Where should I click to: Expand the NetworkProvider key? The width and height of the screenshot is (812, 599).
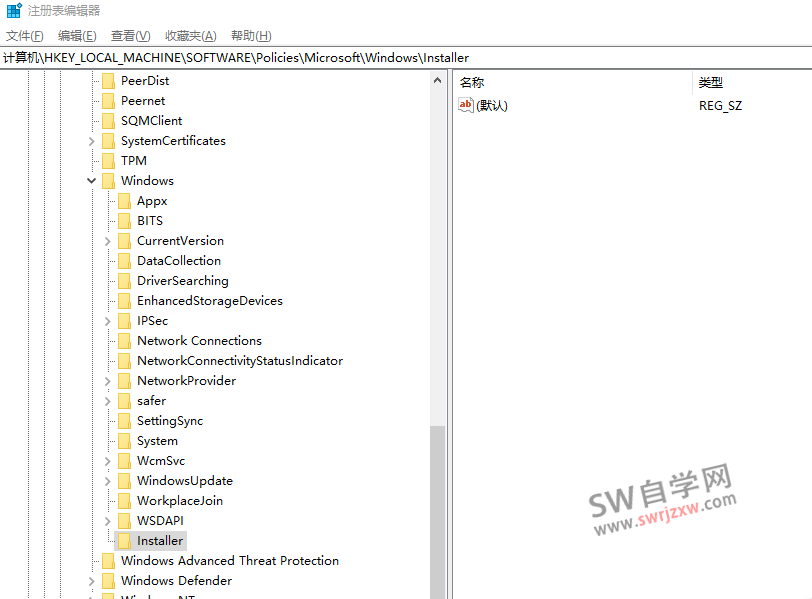point(108,381)
